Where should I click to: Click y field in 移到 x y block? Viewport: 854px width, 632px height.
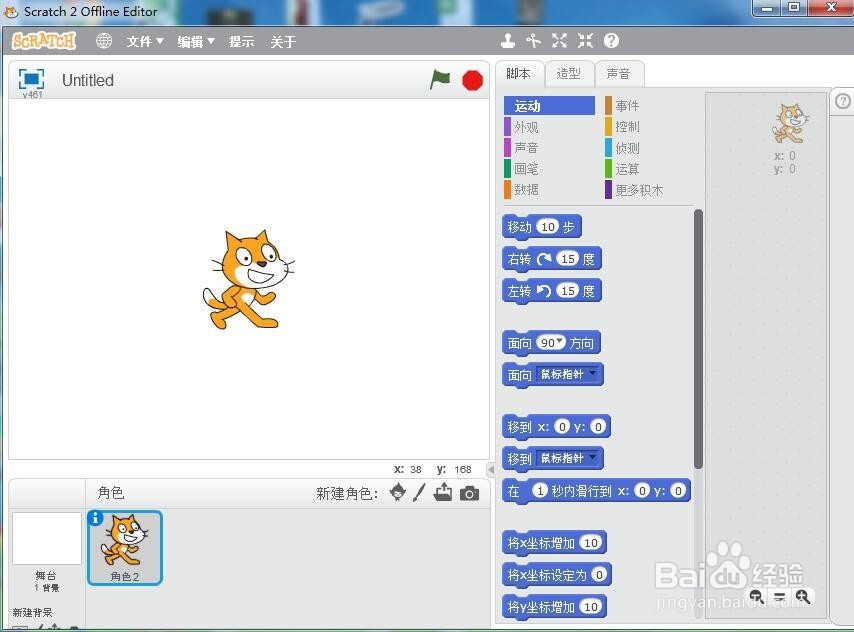click(x=598, y=427)
